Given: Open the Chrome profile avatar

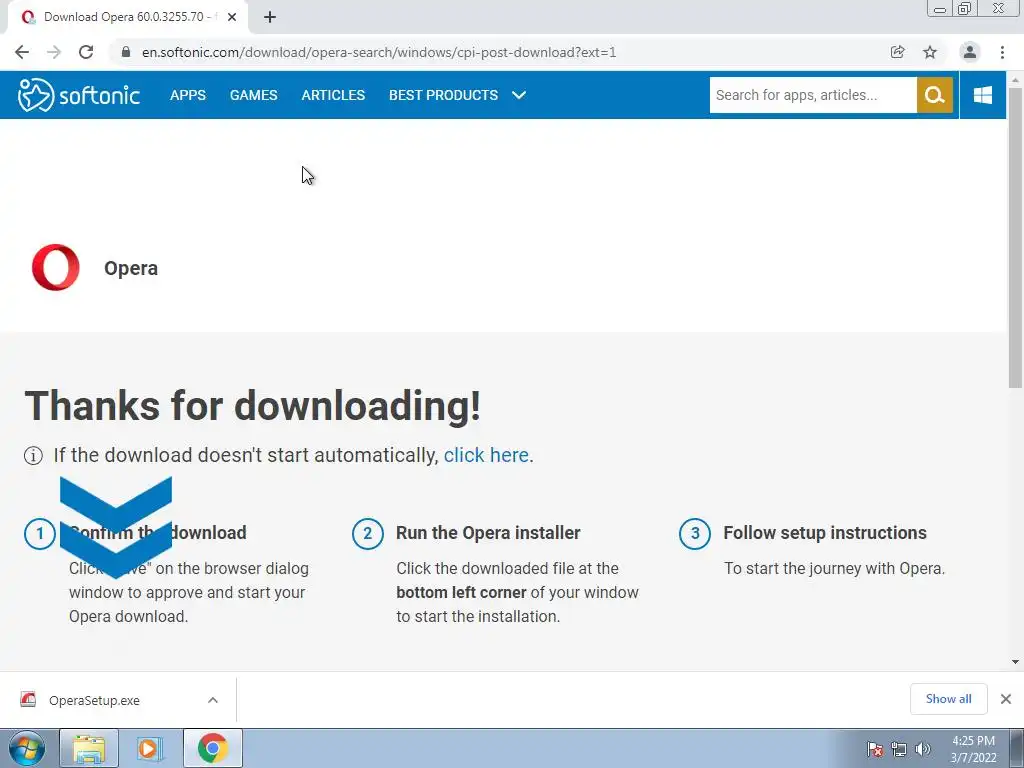Looking at the screenshot, I should (x=970, y=52).
